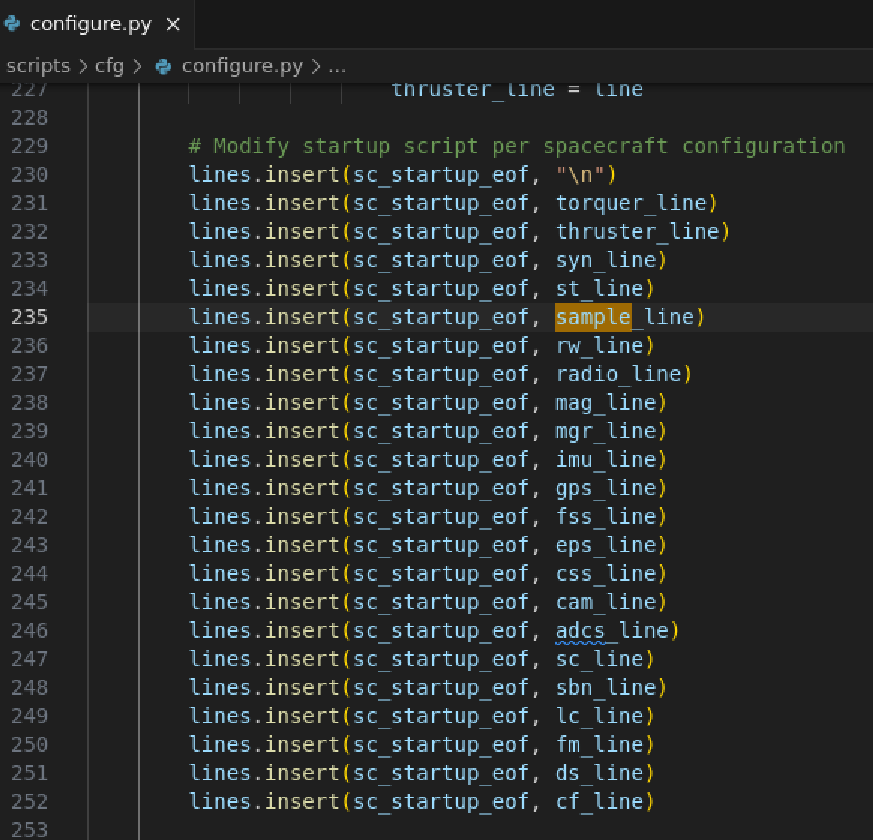873x840 pixels.
Task: Click 'cam_line' on line 245
Action: (x=606, y=602)
